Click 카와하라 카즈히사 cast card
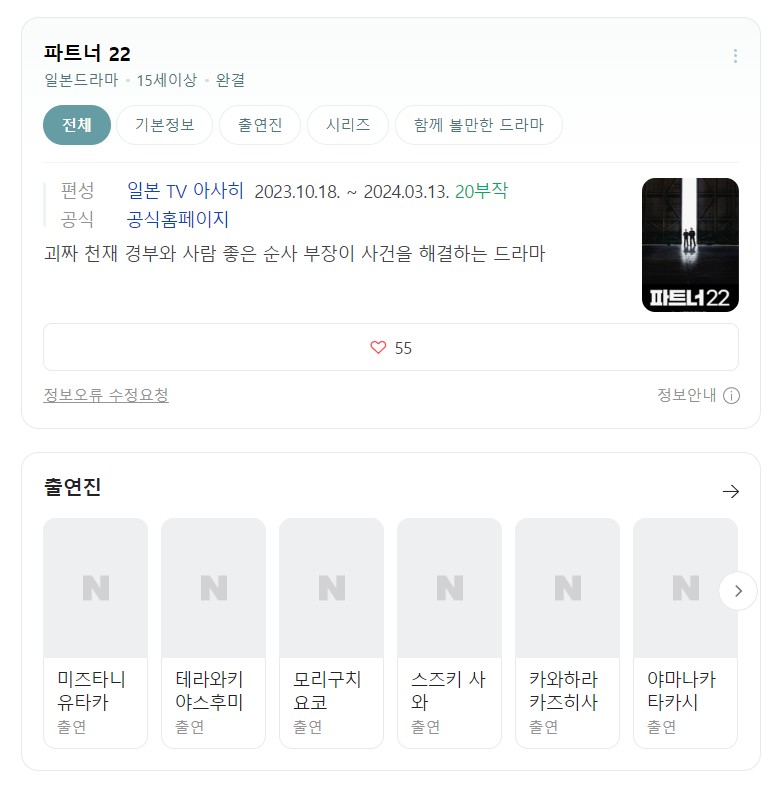 point(567,632)
